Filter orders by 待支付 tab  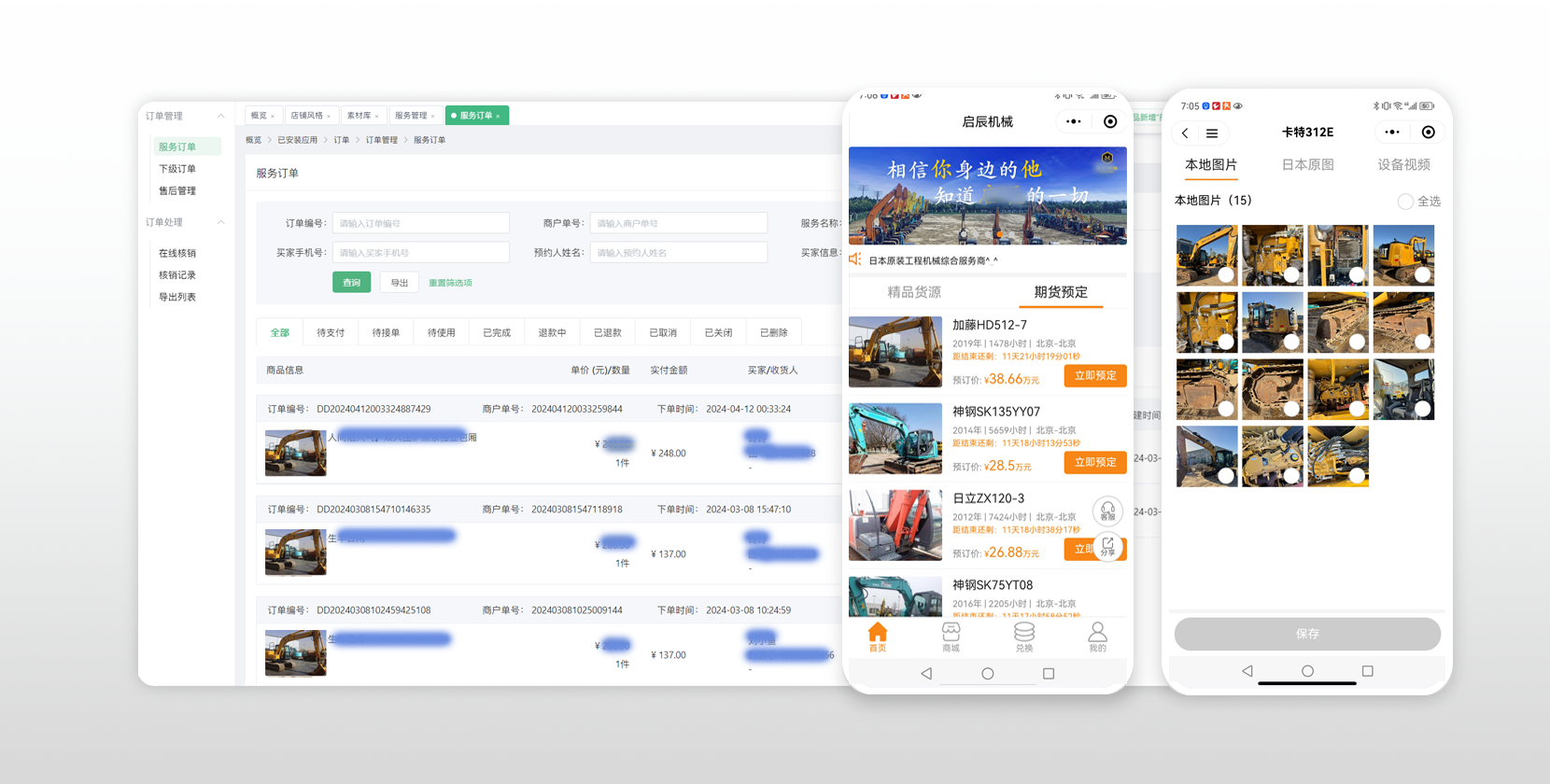tap(331, 332)
